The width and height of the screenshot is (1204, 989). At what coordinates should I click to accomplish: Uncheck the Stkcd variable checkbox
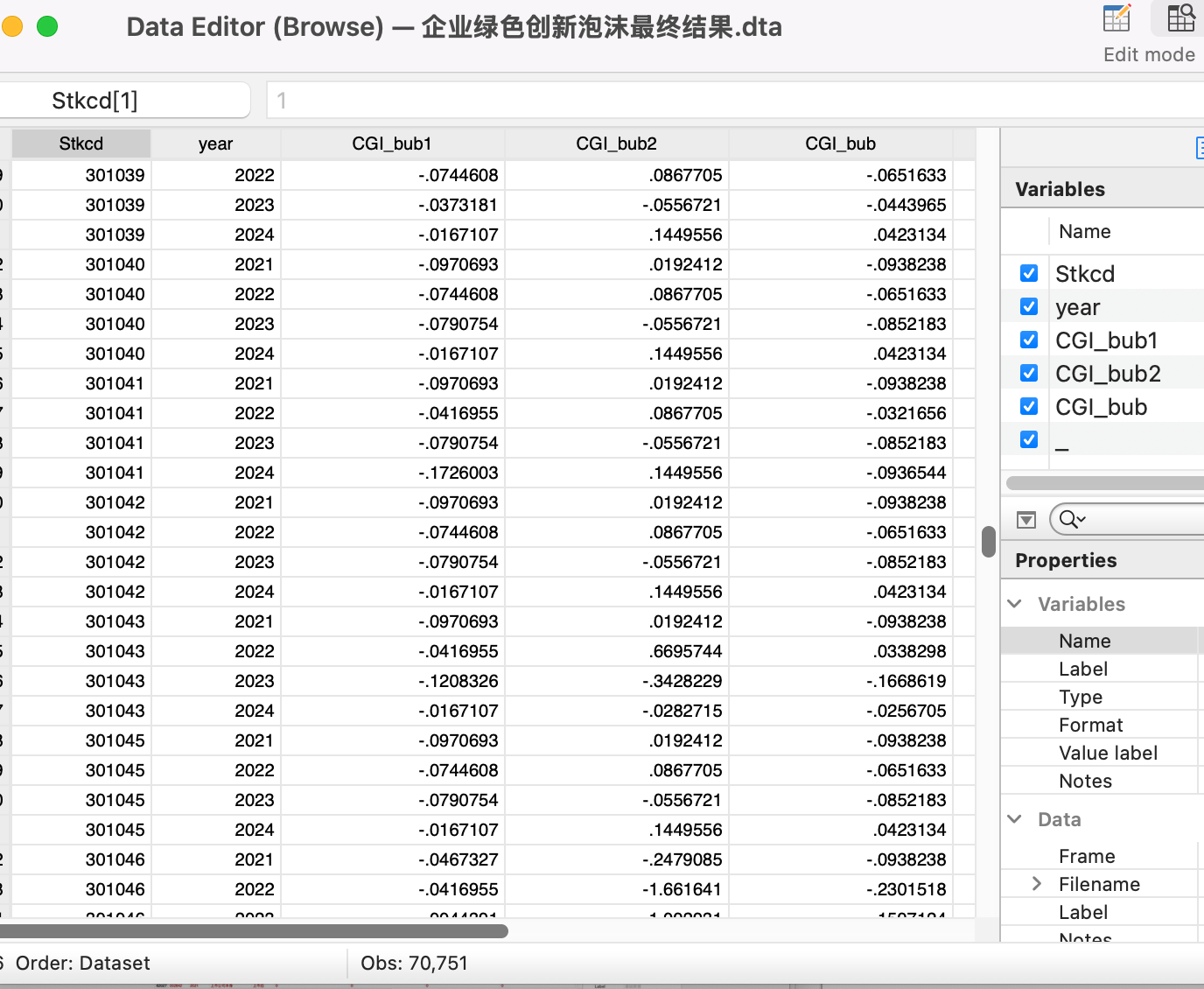1029,273
